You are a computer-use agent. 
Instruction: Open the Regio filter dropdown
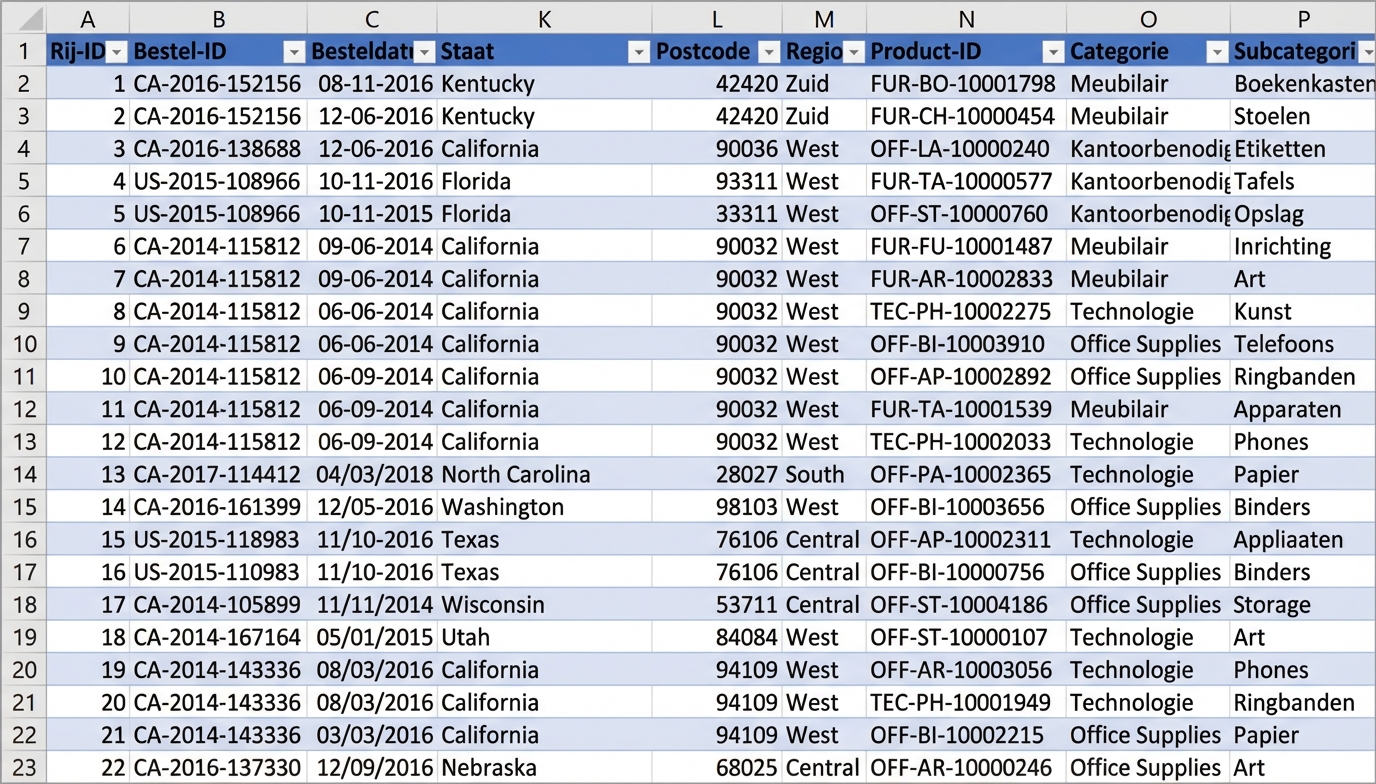click(853, 52)
